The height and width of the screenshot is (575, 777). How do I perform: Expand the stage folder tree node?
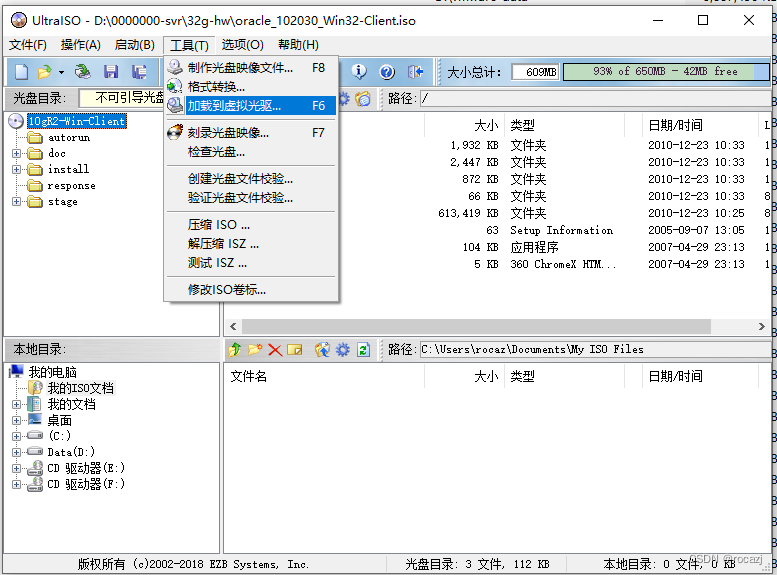(16, 202)
